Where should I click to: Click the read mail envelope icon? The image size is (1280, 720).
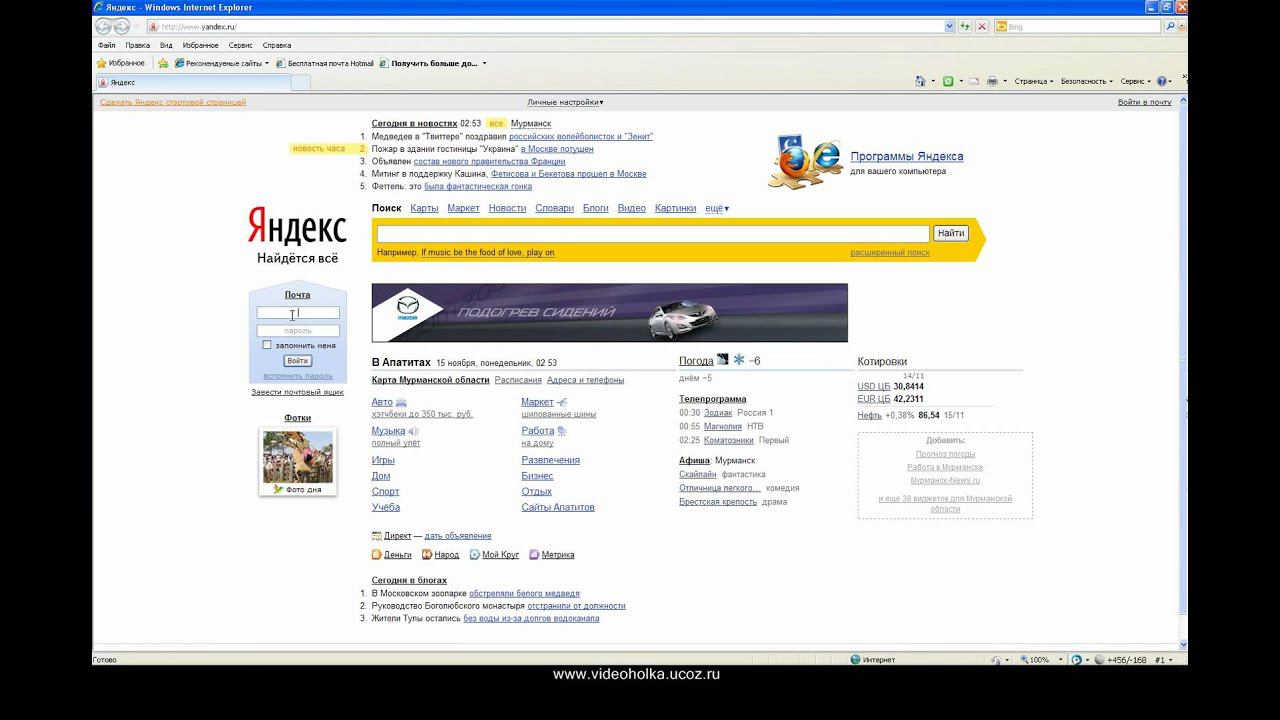(973, 81)
